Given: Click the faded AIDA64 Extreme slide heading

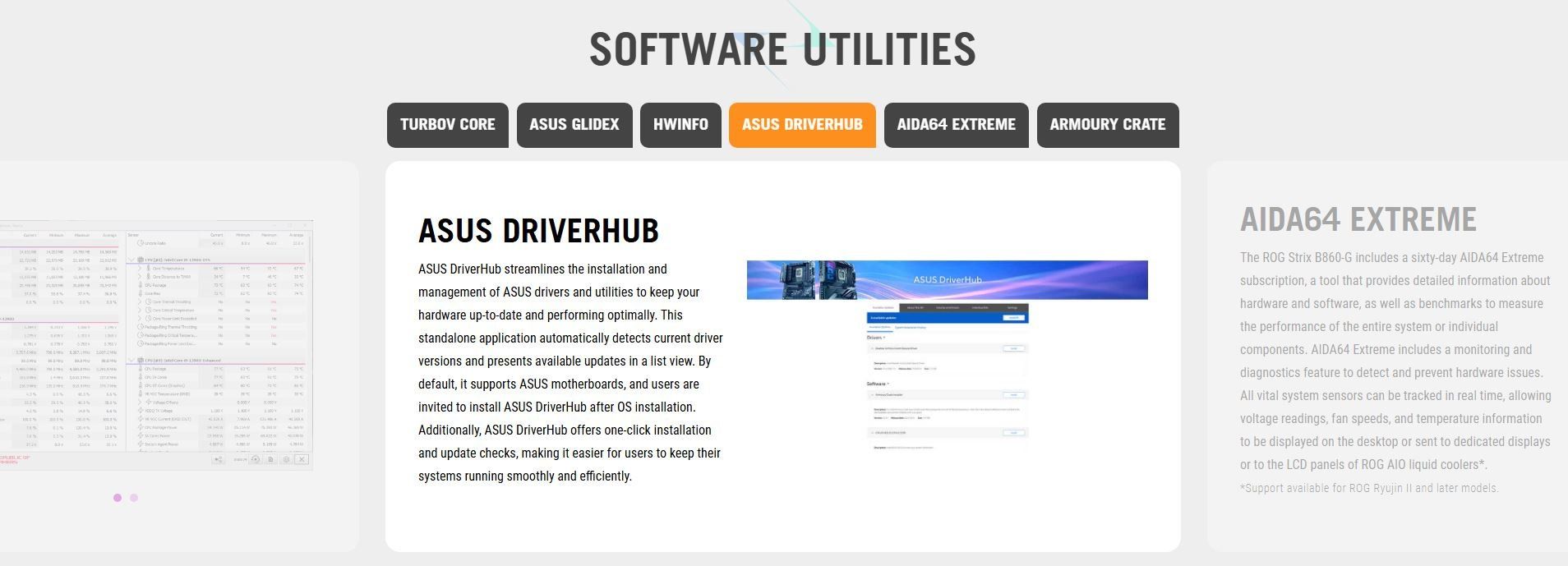Looking at the screenshot, I should tap(1358, 220).
